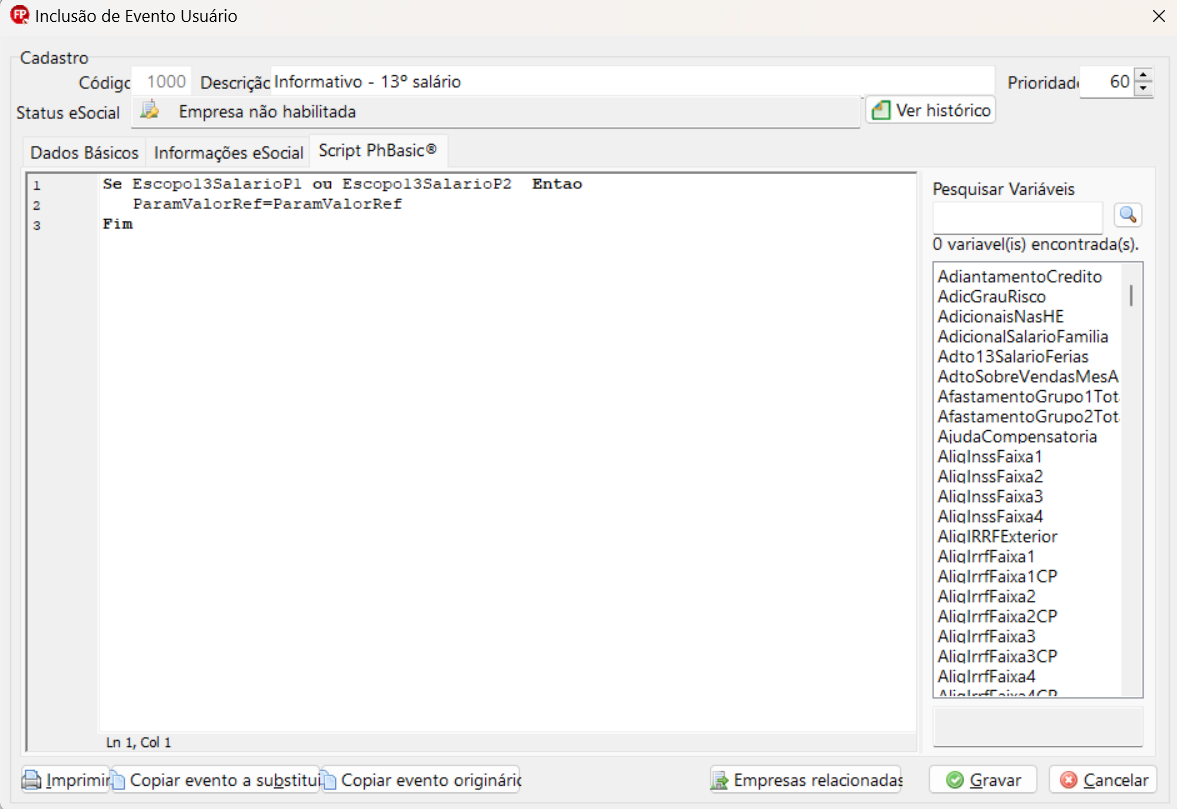
Task: Click the eSocial status edit icon
Action: (x=150, y=110)
